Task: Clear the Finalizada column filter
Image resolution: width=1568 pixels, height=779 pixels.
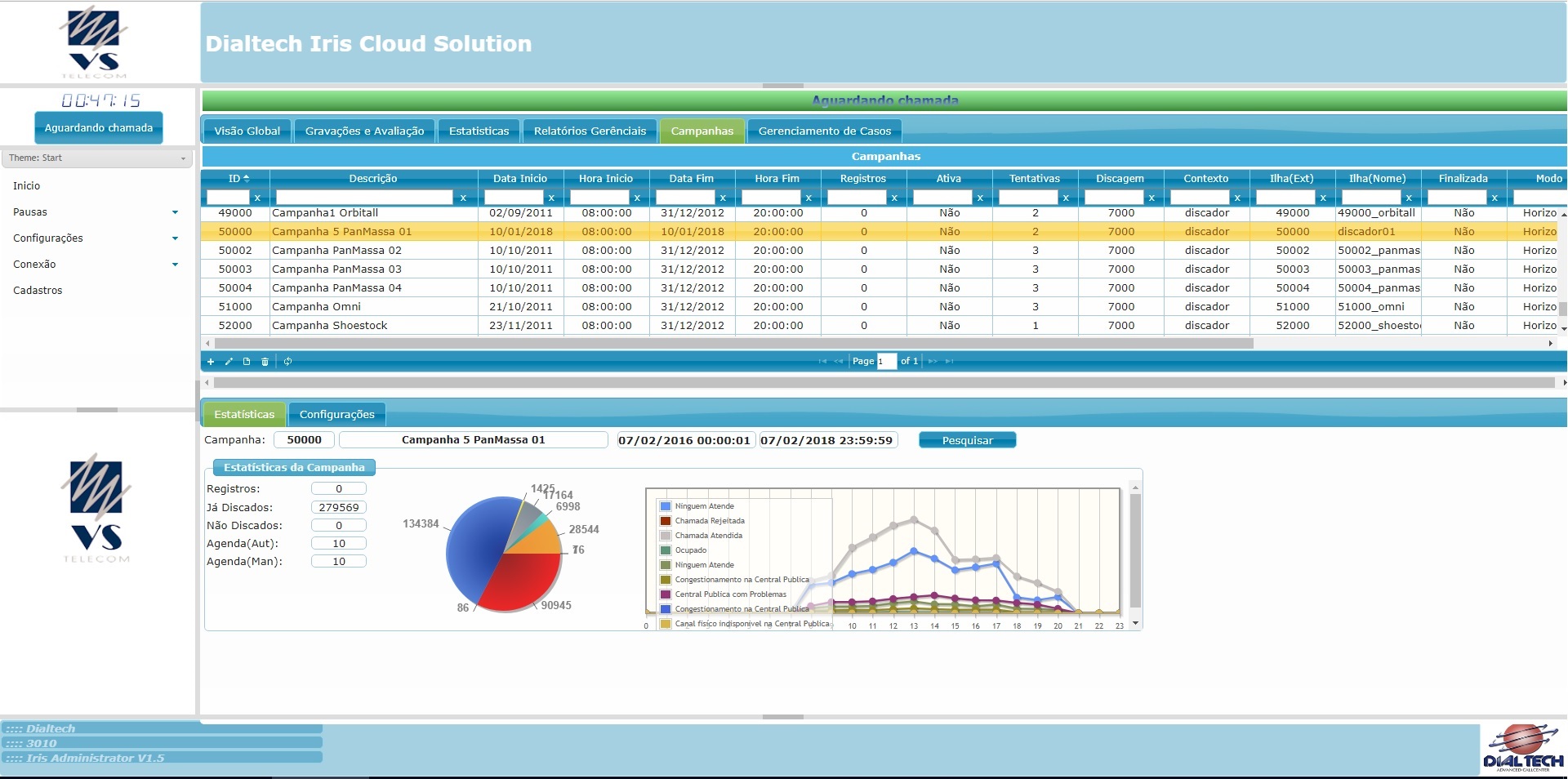Action: click(1494, 198)
